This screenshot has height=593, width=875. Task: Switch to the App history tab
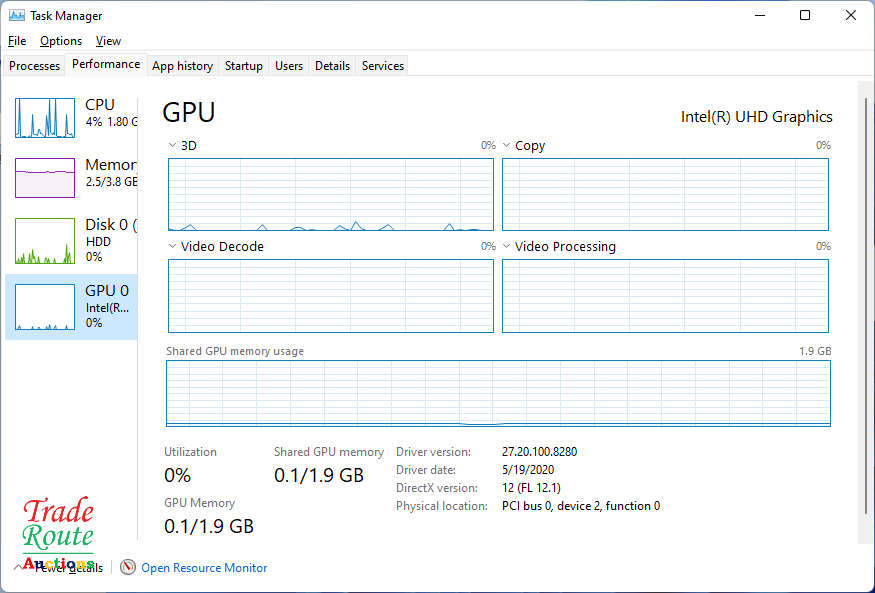[182, 66]
